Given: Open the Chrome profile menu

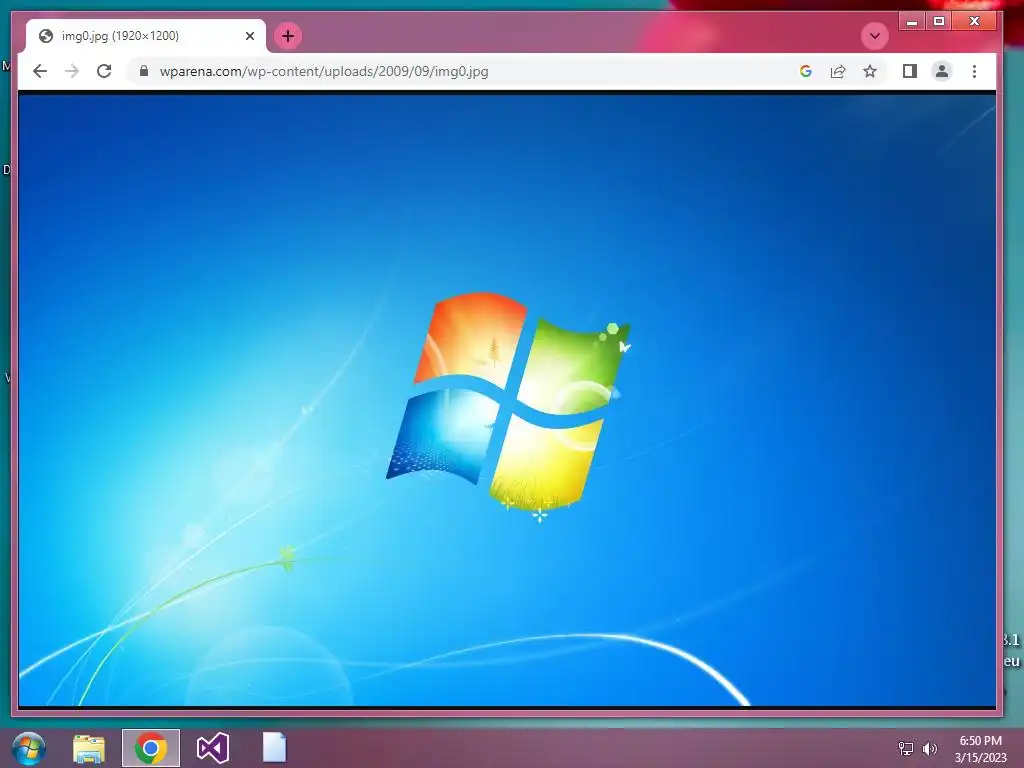Looking at the screenshot, I should pyautogui.click(x=942, y=71).
